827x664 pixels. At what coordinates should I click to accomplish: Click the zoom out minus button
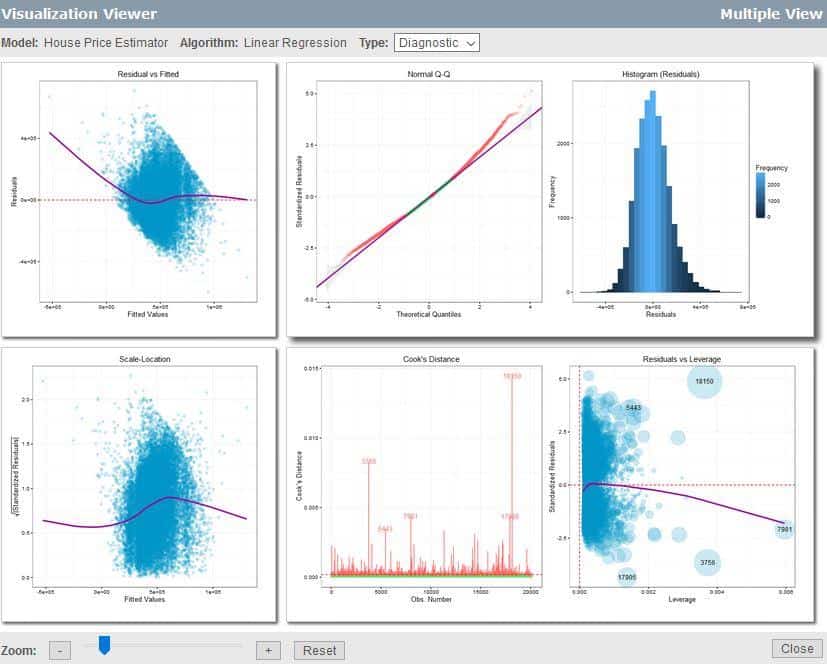(59, 650)
